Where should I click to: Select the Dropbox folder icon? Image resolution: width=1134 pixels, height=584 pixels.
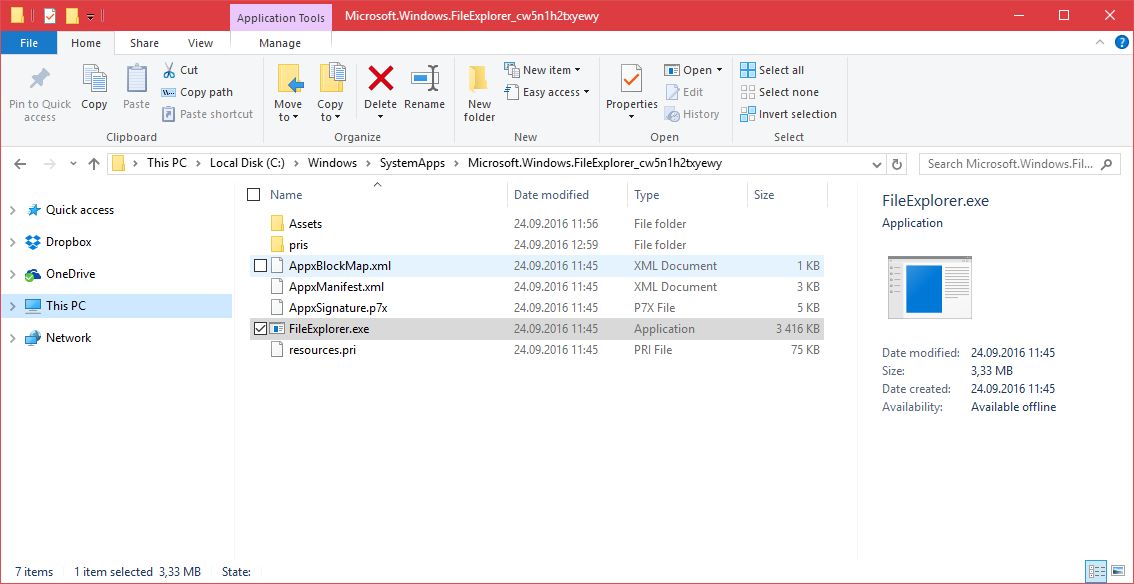pyautogui.click(x=33, y=242)
